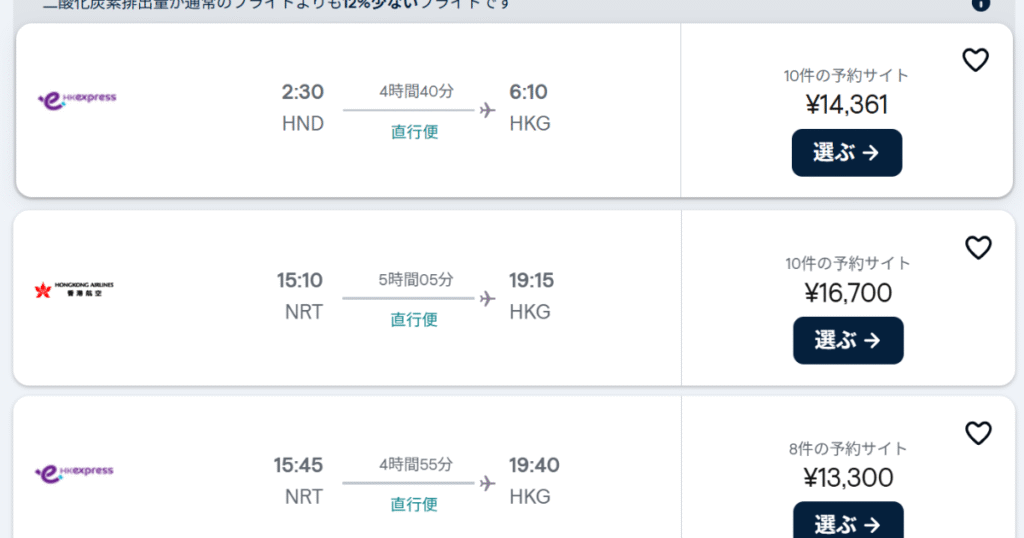Favorite the Hong Kong Airlines 15:10 flight
Screen dimensions: 1024x538
pyautogui.click(x=978, y=247)
